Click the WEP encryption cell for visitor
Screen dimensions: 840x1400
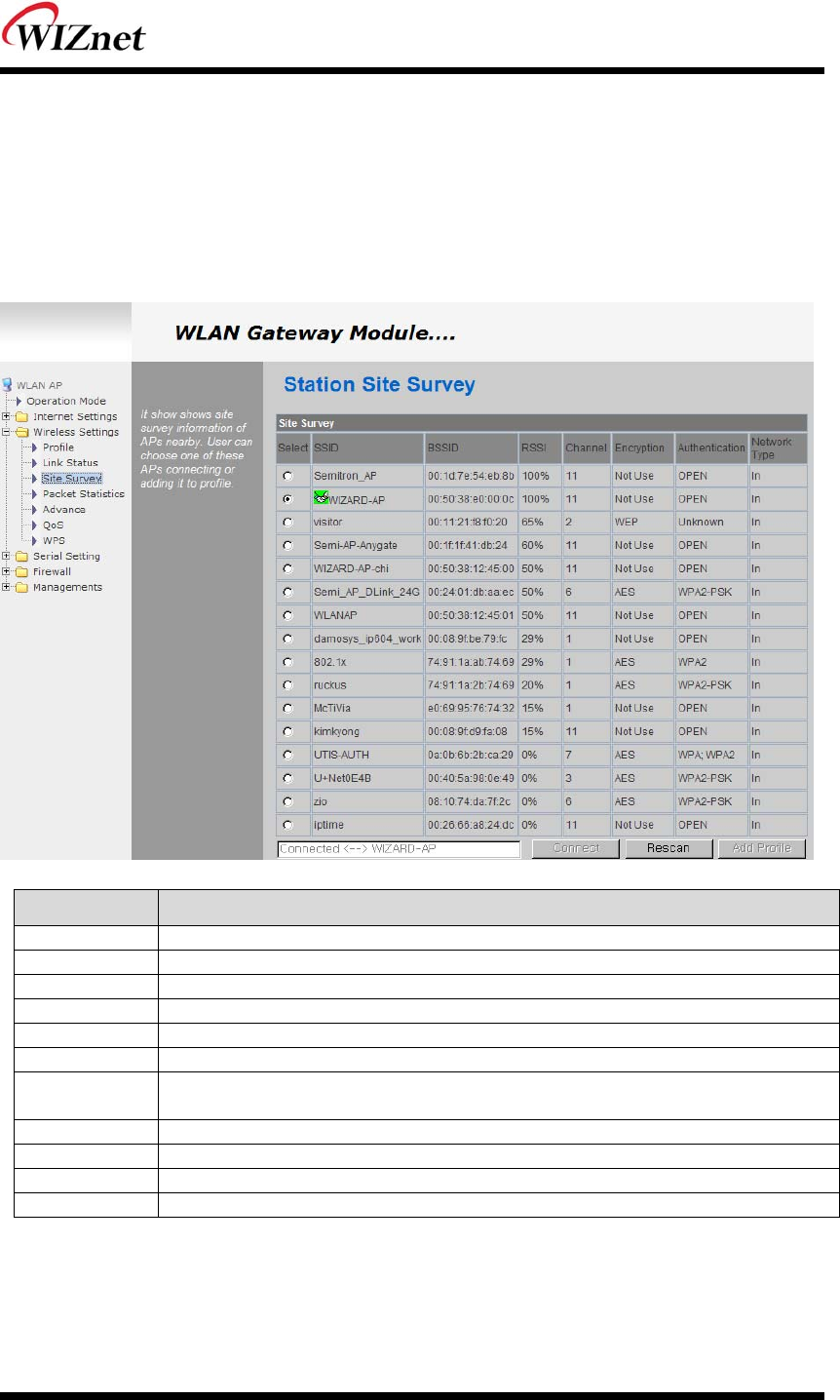(x=643, y=522)
